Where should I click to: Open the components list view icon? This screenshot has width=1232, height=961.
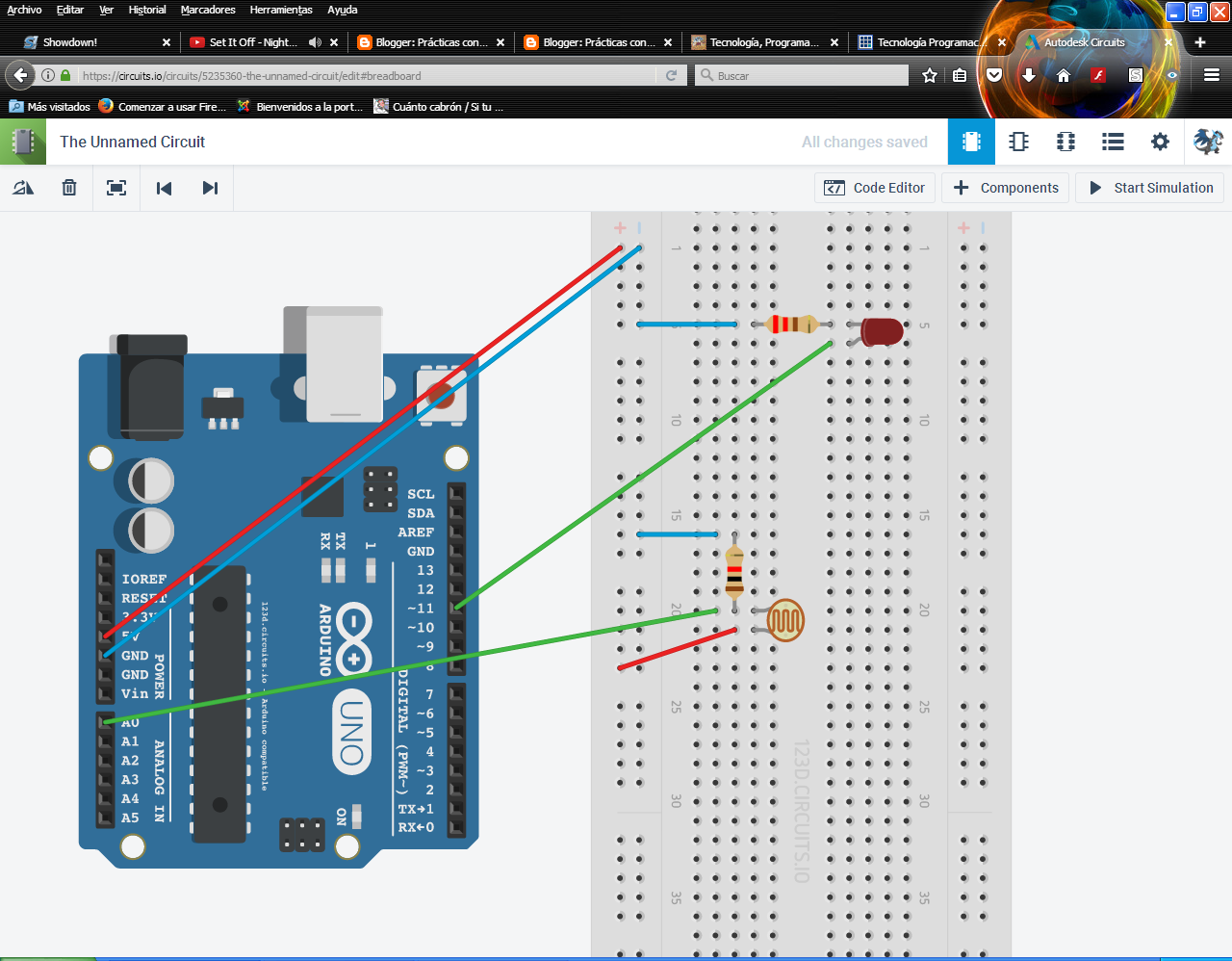click(1113, 142)
